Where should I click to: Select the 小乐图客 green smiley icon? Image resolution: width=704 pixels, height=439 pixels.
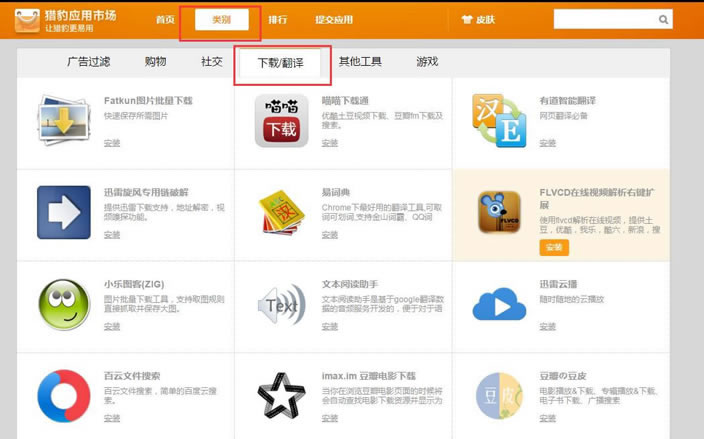point(64,304)
